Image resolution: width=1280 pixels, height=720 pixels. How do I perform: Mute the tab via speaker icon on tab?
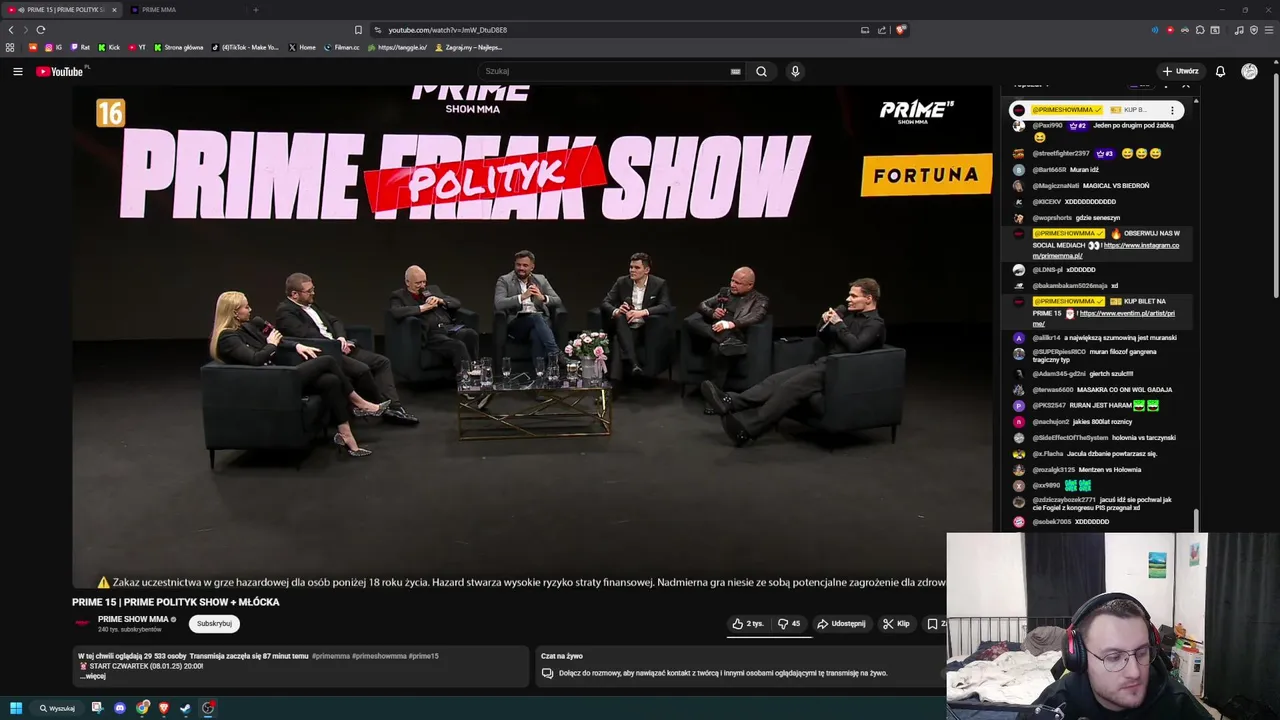click(x=21, y=10)
